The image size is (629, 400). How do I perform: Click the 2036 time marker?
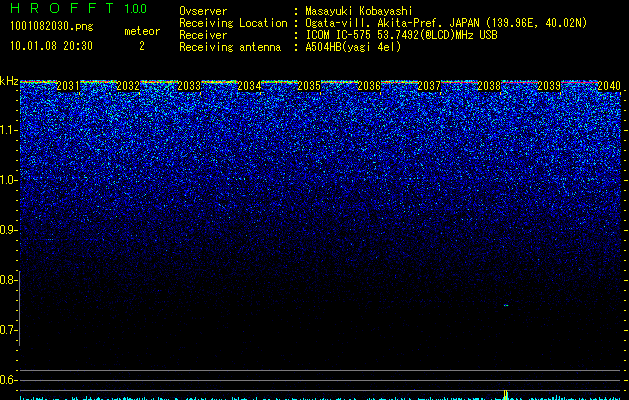tap(369, 86)
